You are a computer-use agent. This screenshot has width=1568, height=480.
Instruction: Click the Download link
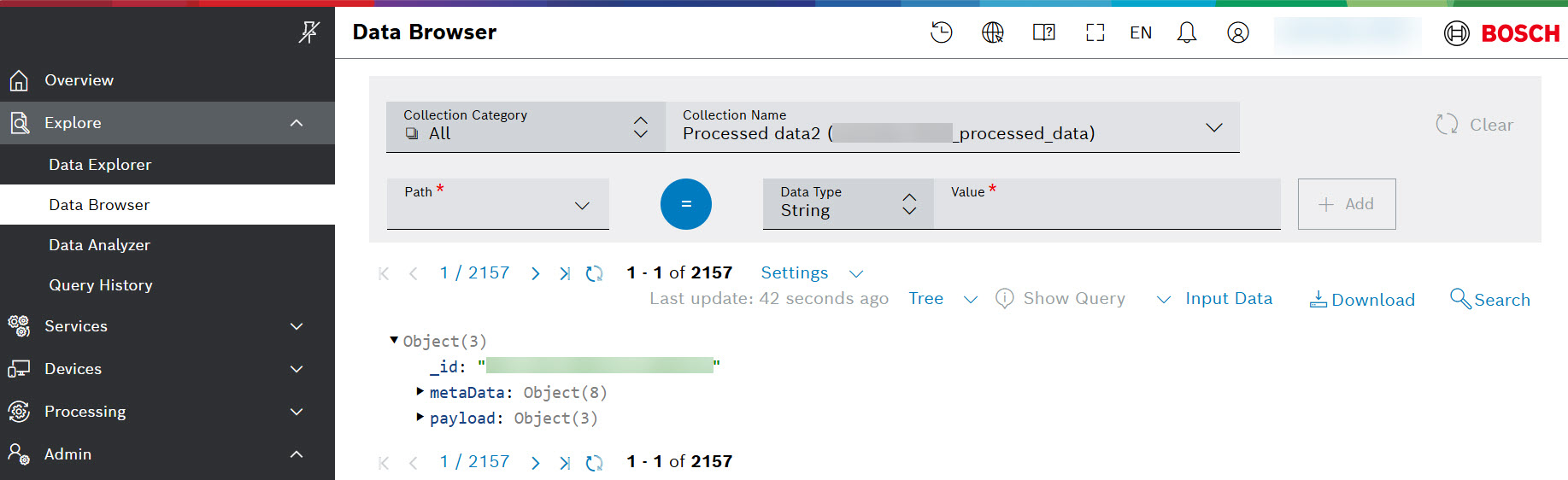point(1362,300)
